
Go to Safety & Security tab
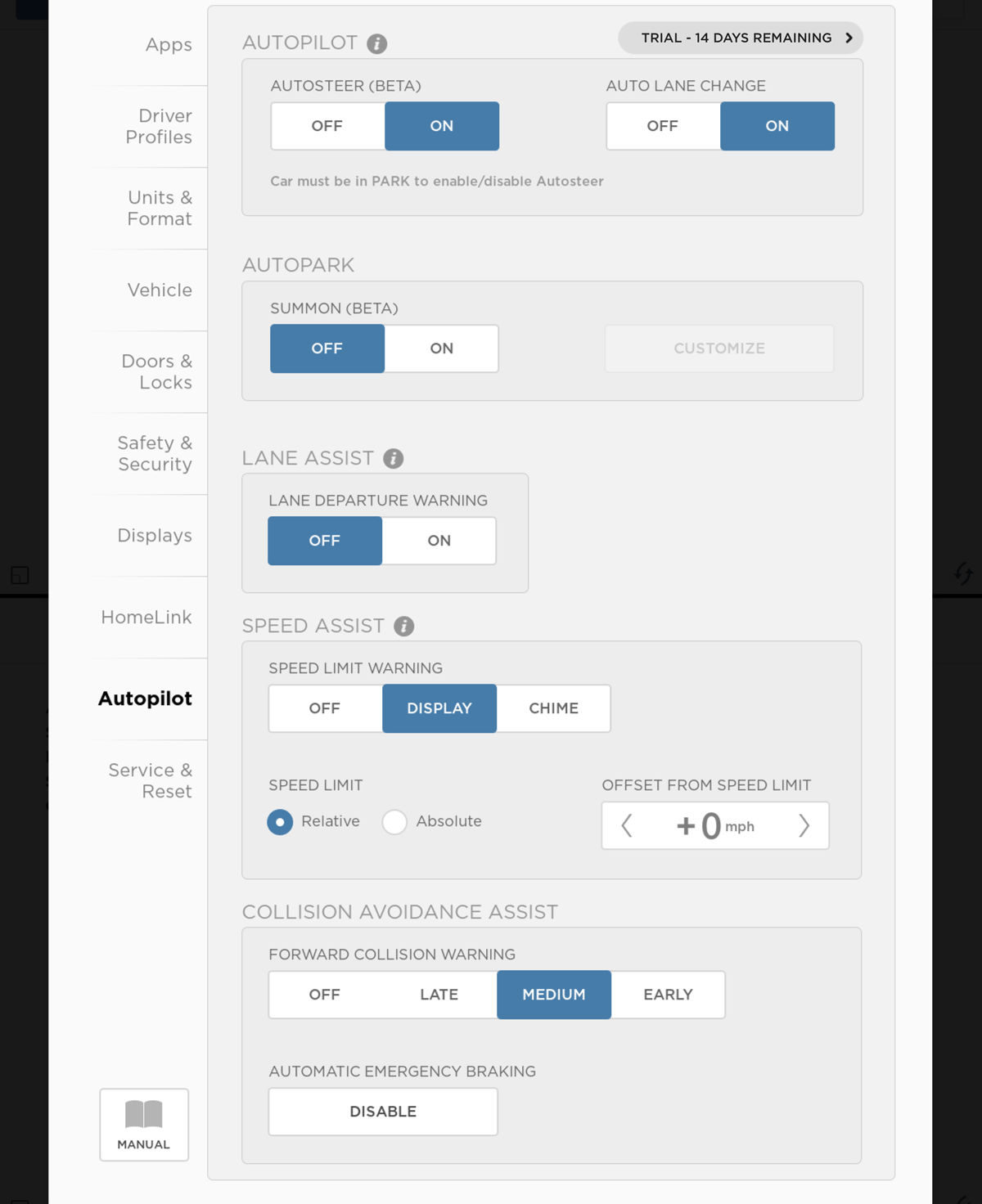point(155,454)
